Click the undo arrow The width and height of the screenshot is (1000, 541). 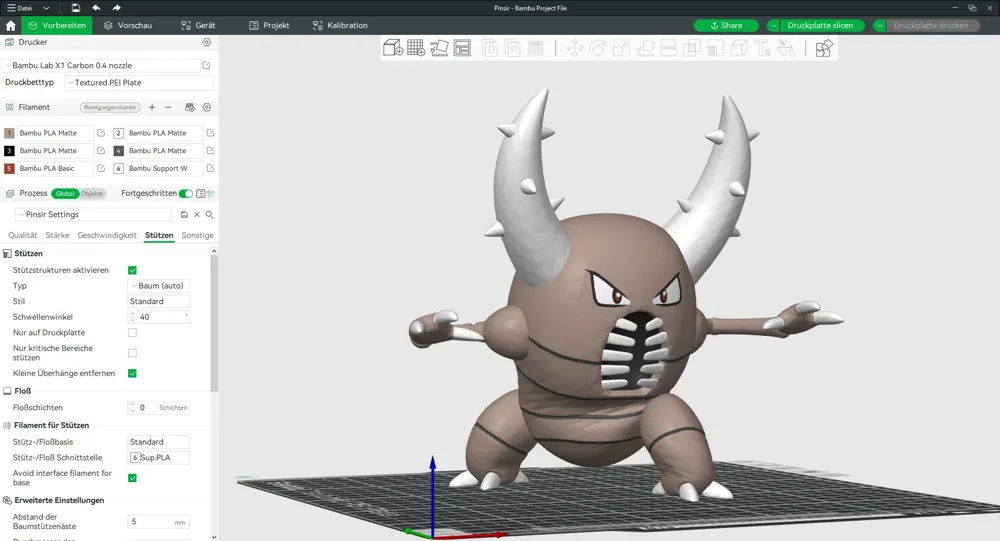96,8
